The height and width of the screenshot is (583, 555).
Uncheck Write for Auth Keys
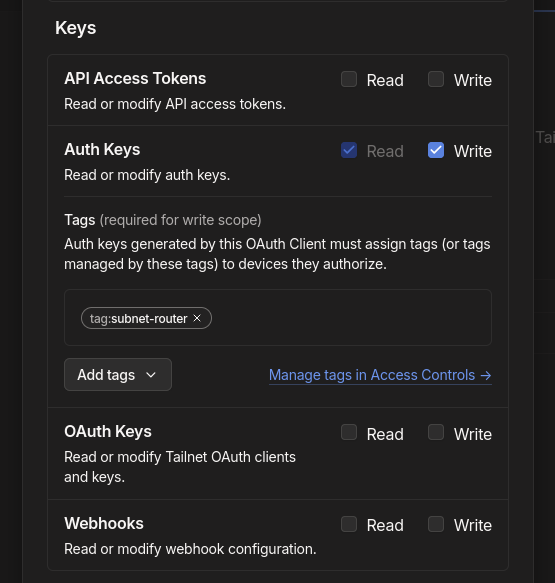coord(436,150)
